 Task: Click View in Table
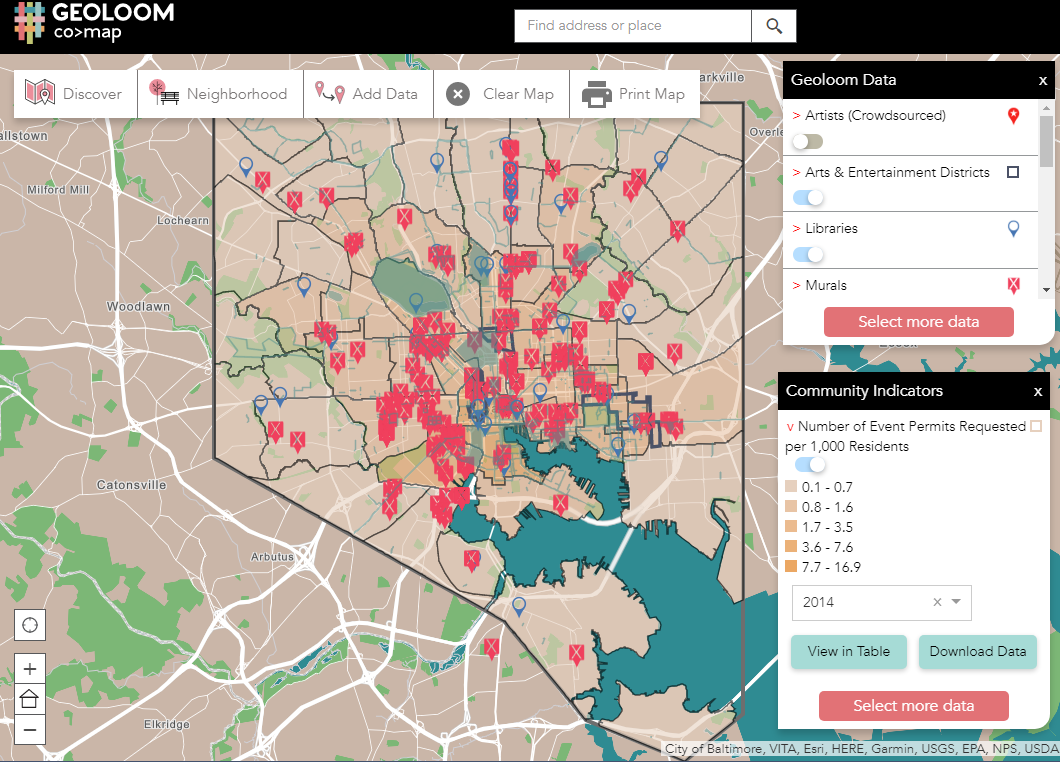848,651
